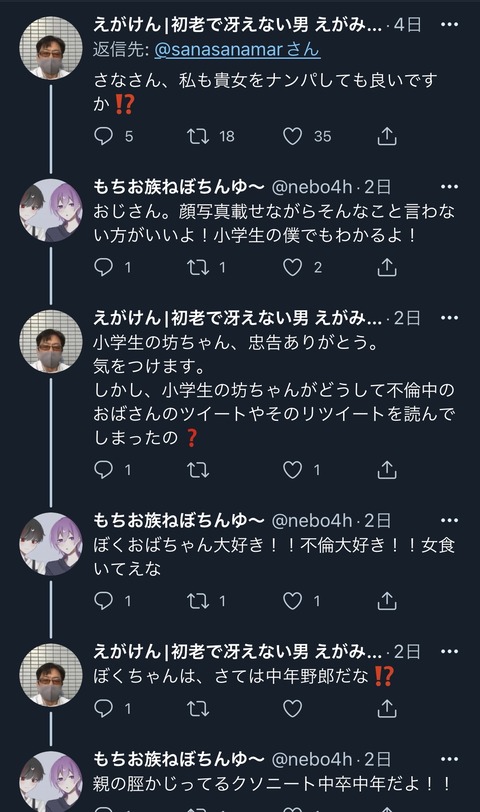Like the おじさん。顔写真 tweet with 2 likes
Screen dimensions: 480x812
tap(293, 267)
